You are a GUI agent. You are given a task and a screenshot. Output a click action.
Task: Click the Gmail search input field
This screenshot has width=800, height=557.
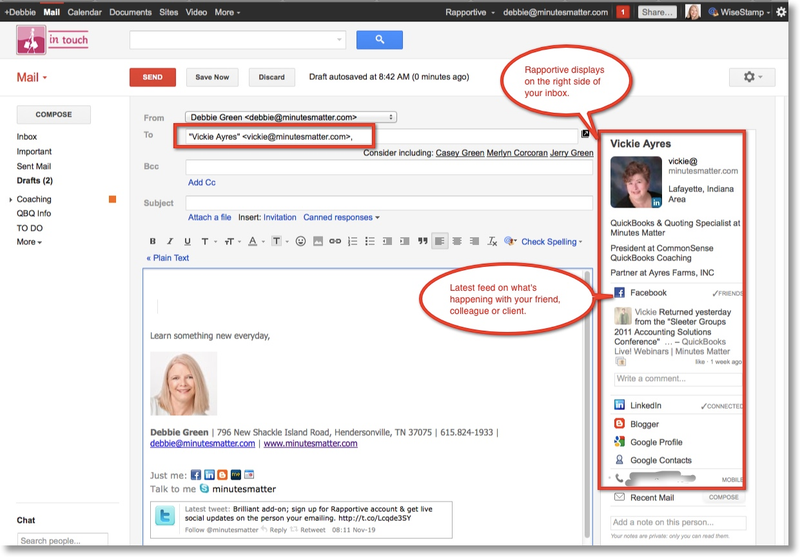click(x=233, y=40)
